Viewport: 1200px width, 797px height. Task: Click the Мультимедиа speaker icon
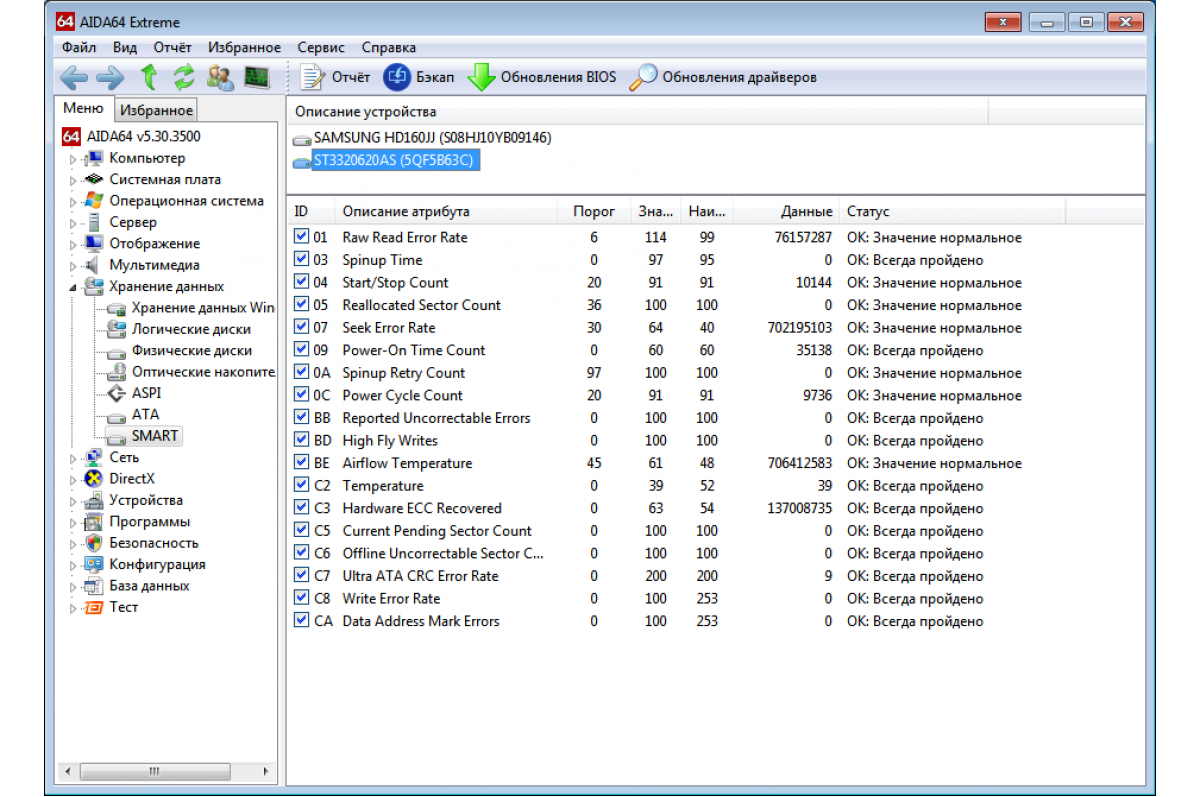(94, 265)
